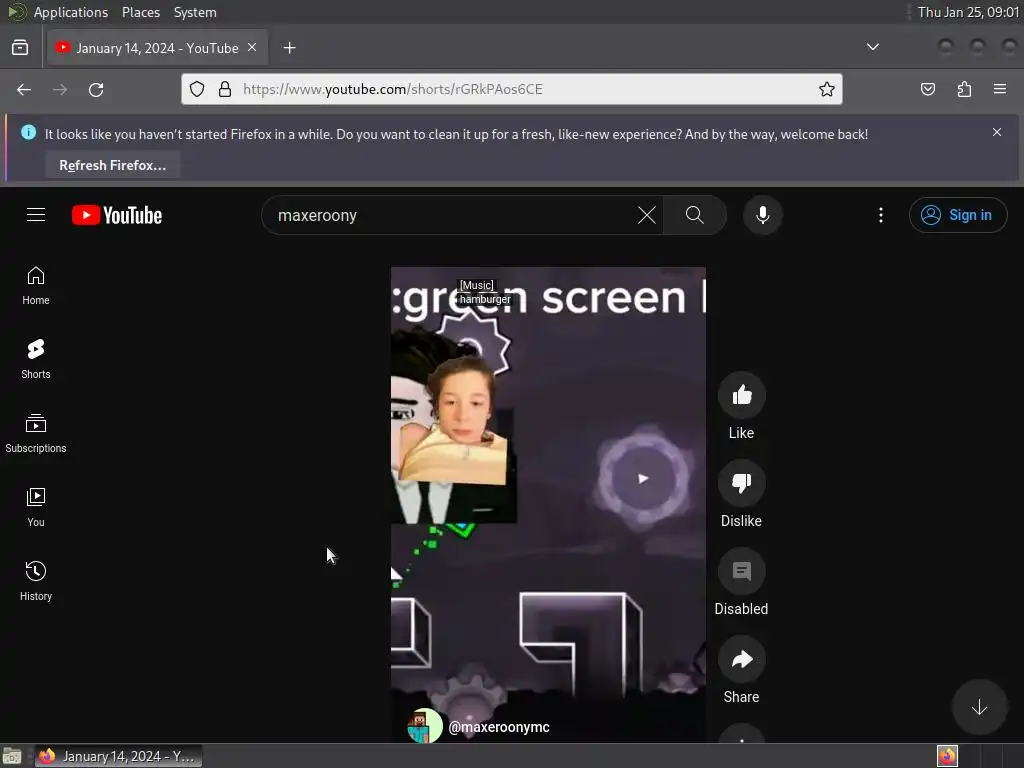Show site security lock info
Image resolution: width=1024 pixels, height=768 pixels.
225,89
